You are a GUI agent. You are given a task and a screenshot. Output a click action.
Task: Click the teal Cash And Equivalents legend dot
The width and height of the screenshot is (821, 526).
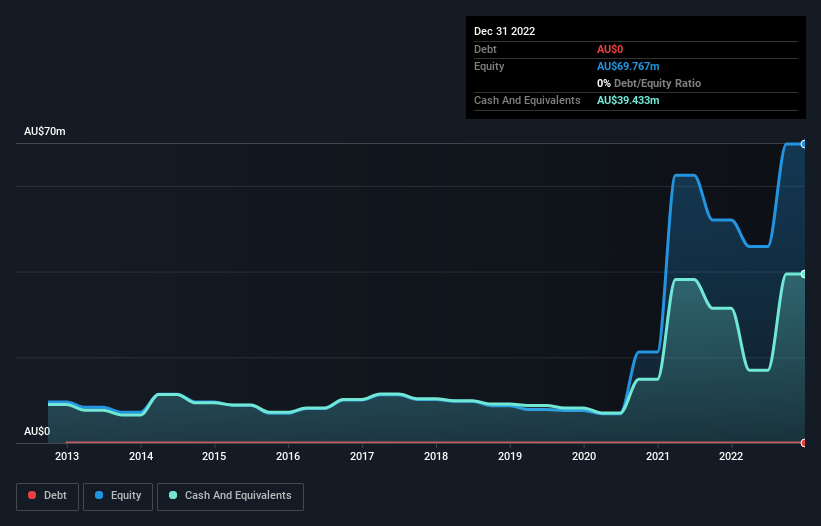(173, 495)
